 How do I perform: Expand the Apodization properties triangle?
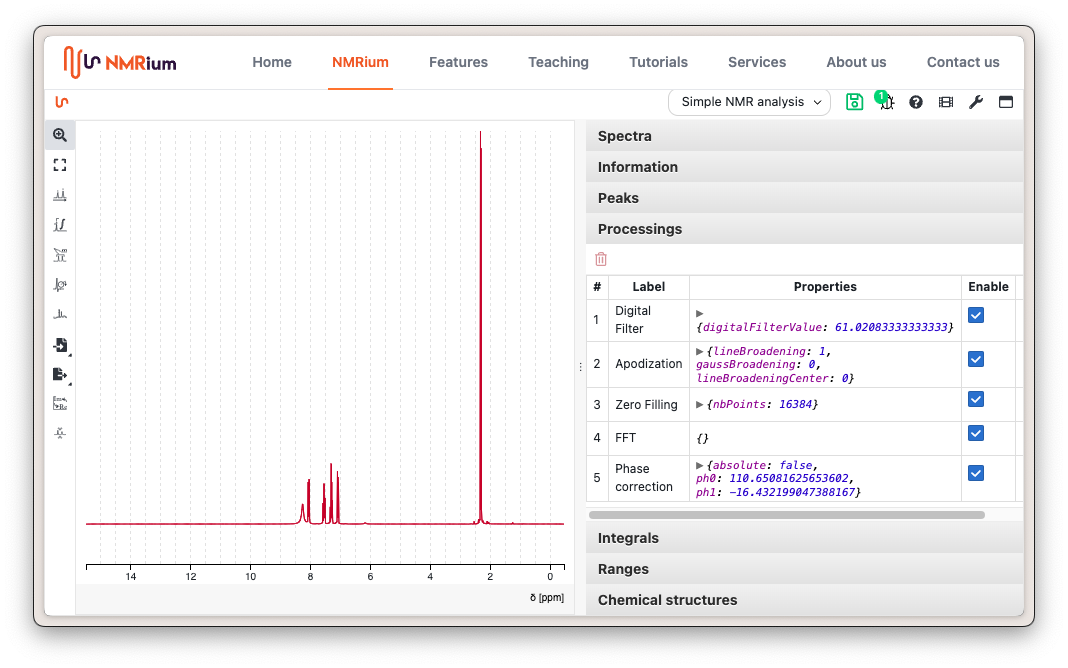point(700,351)
